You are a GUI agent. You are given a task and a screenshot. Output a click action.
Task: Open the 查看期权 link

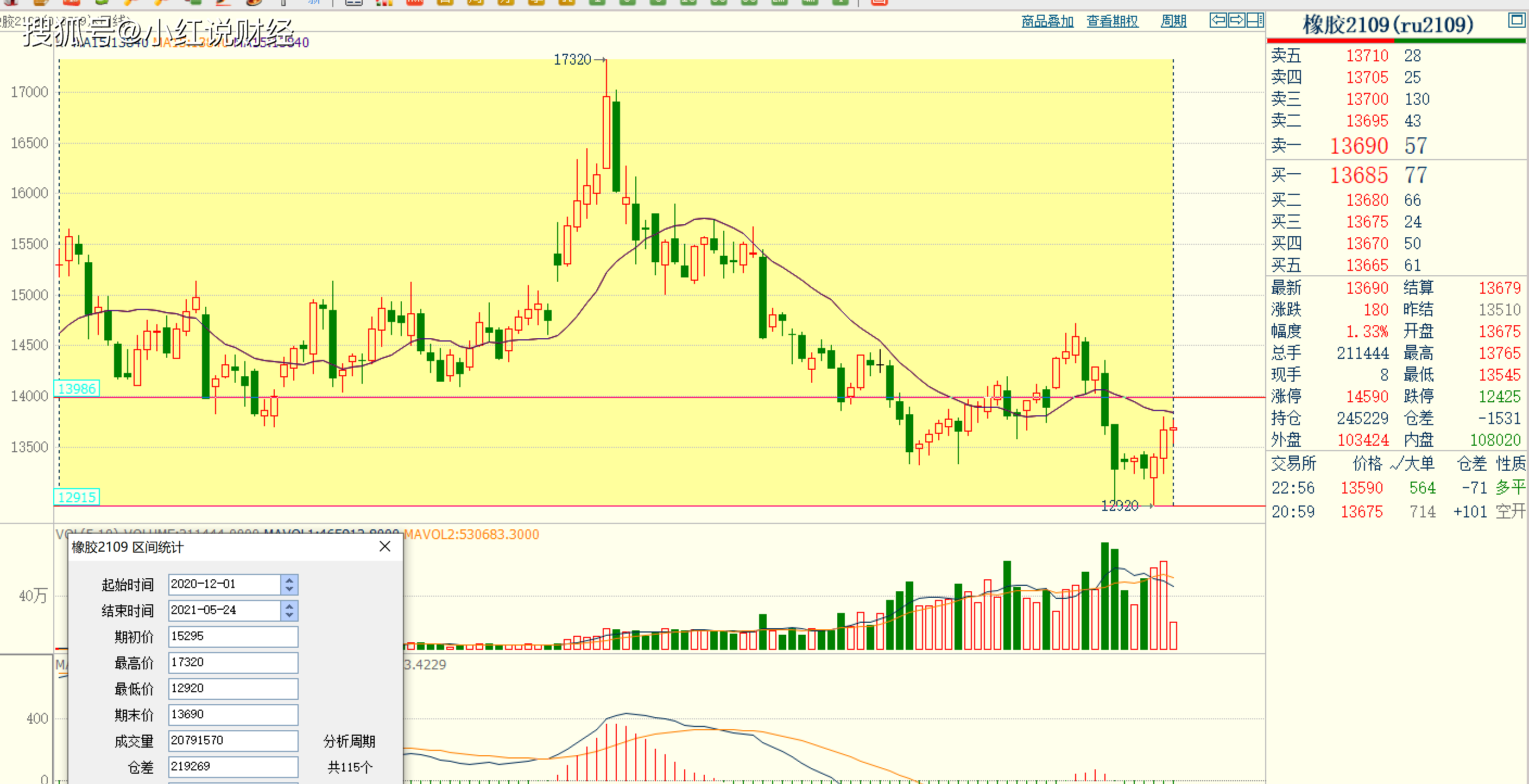(x=1112, y=21)
